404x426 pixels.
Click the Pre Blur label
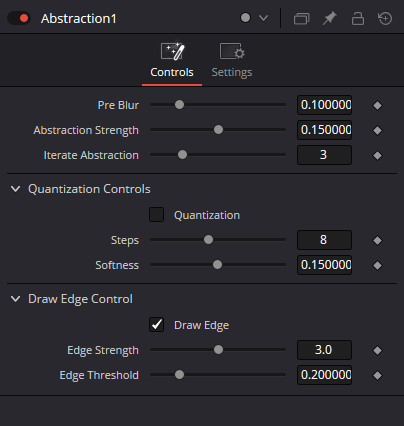pos(118,105)
